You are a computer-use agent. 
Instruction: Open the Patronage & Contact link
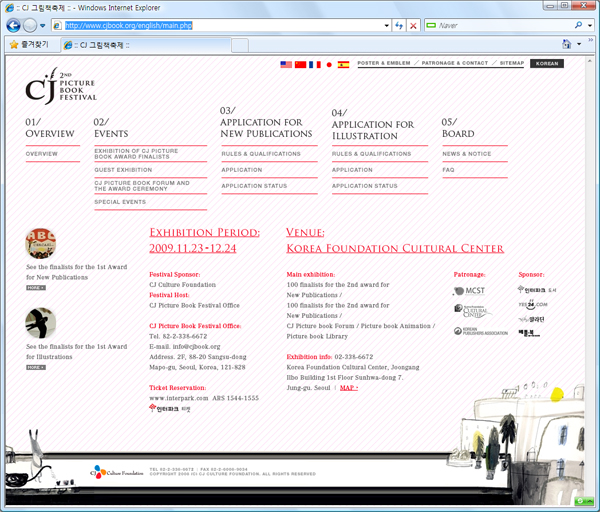(455, 63)
